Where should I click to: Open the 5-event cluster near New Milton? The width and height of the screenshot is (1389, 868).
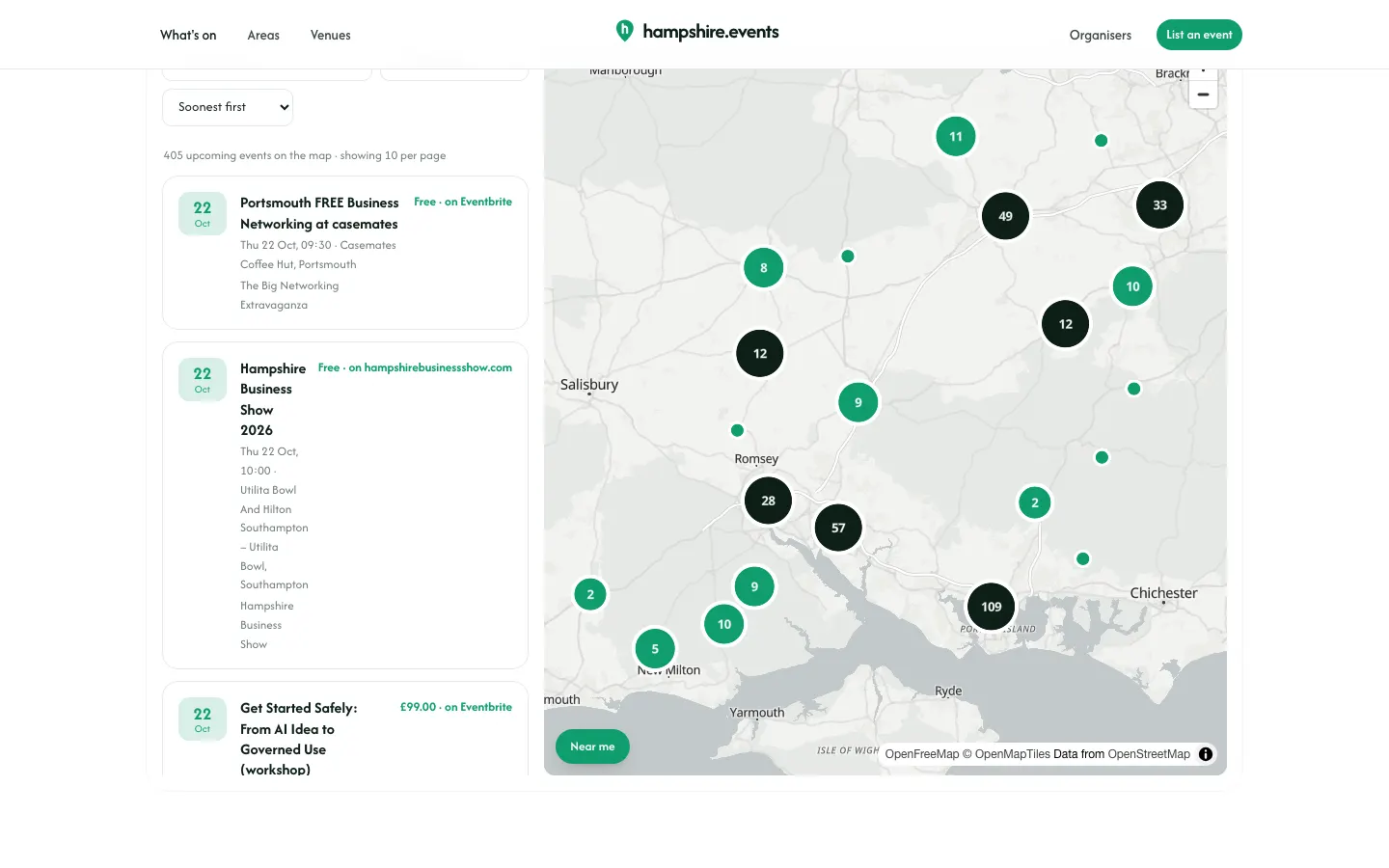(655, 649)
